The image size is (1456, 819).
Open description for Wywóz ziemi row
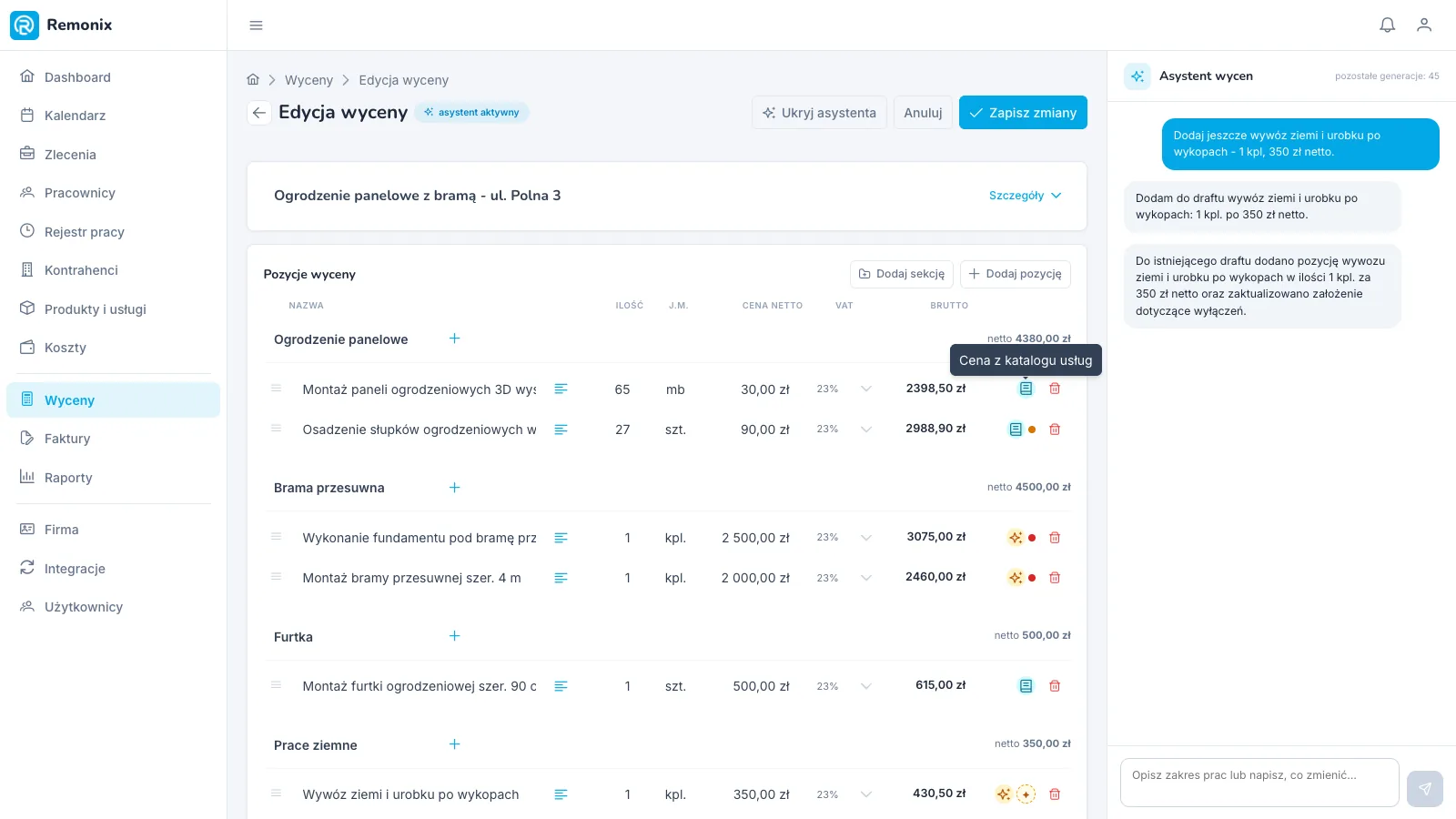(561, 794)
